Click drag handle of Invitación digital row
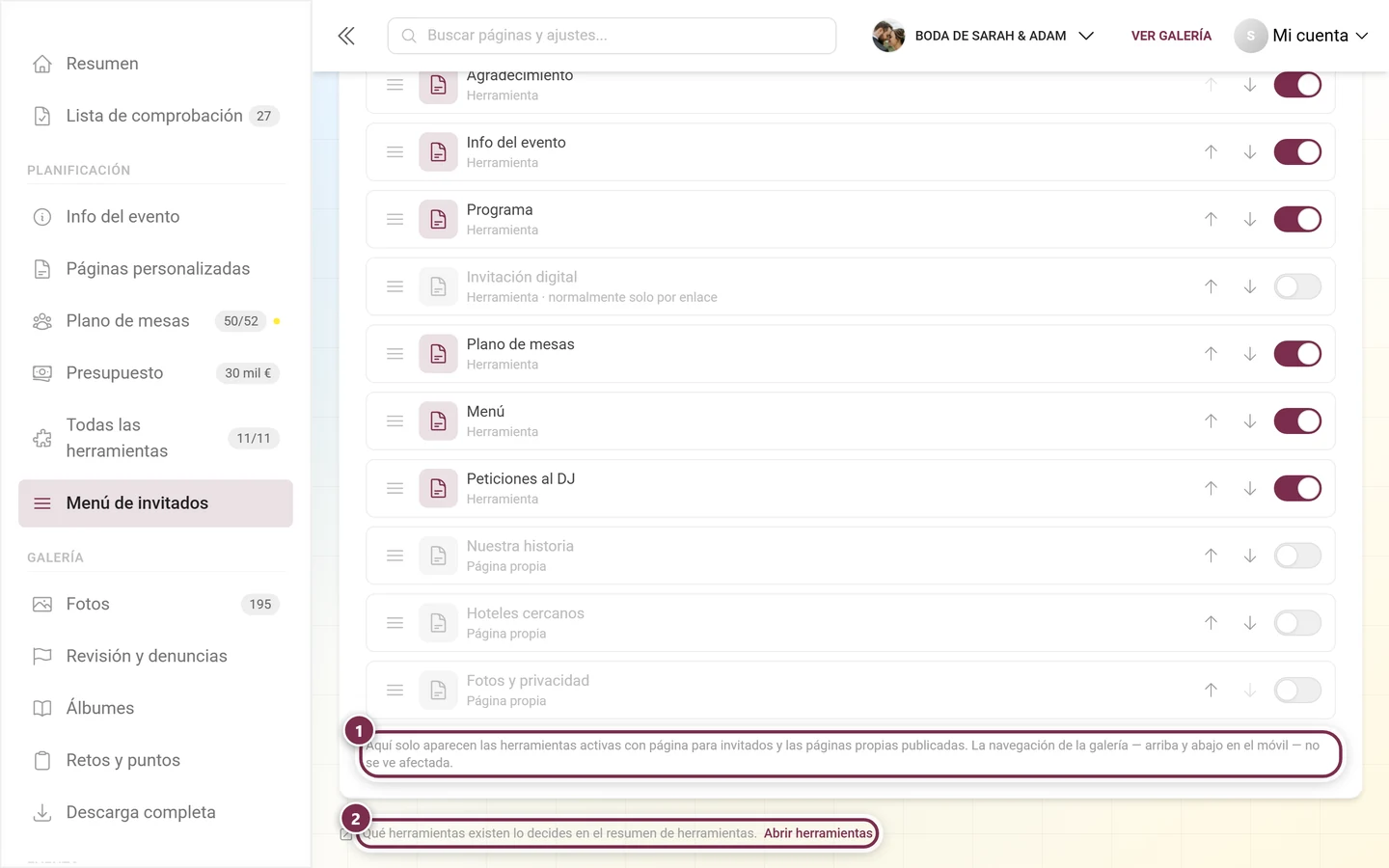Image resolution: width=1389 pixels, height=868 pixels. pos(395,286)
